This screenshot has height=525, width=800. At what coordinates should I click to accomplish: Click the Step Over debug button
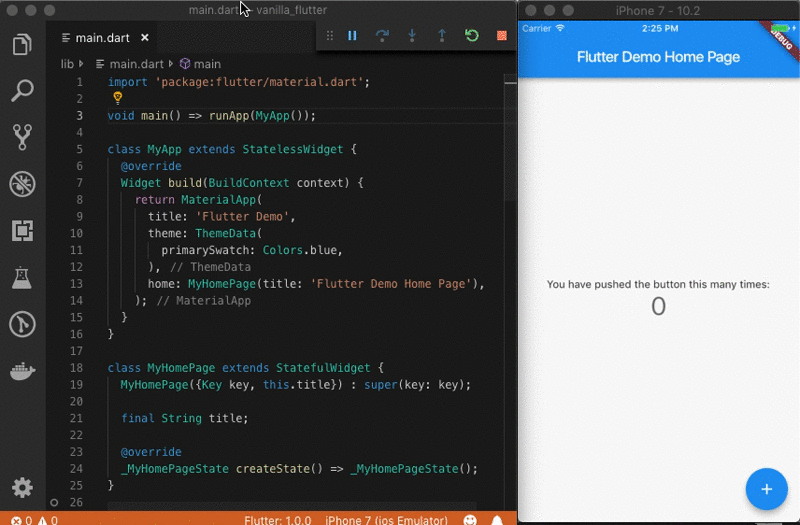coord(382,36)
